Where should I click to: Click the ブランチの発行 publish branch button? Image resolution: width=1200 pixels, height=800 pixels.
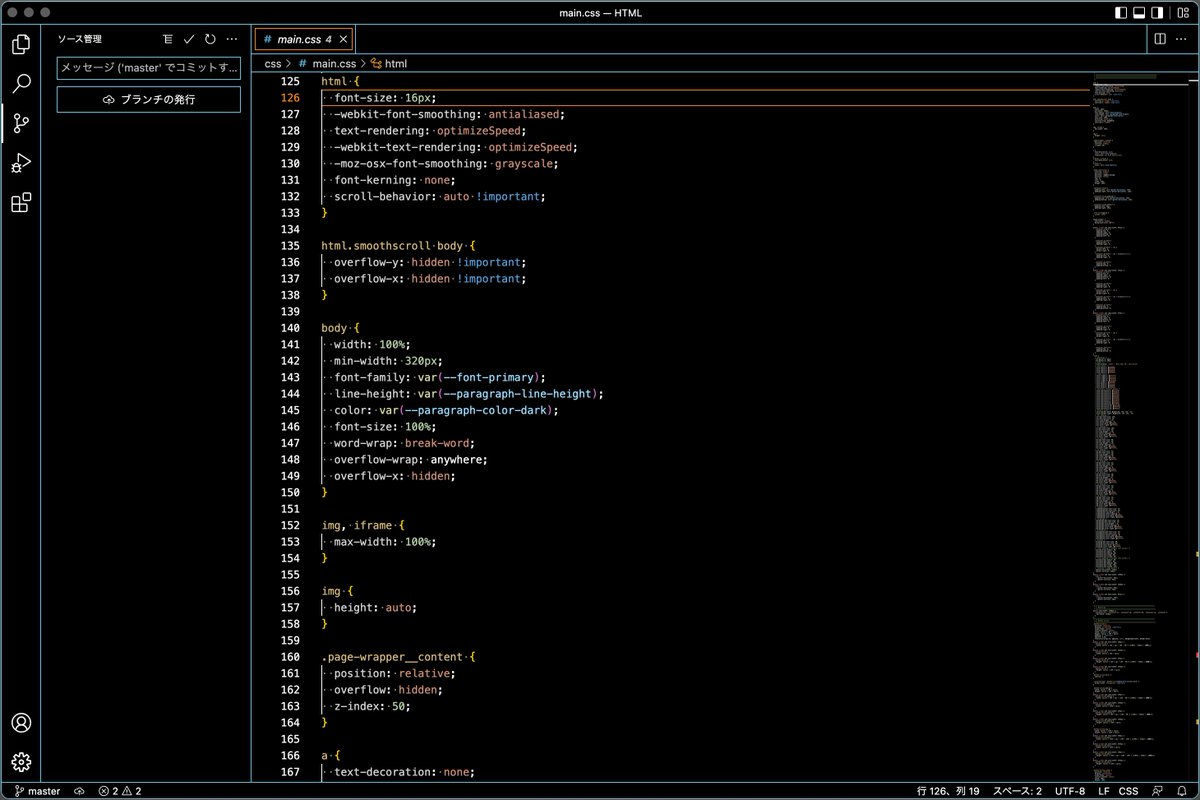click(x=149, y=100)
